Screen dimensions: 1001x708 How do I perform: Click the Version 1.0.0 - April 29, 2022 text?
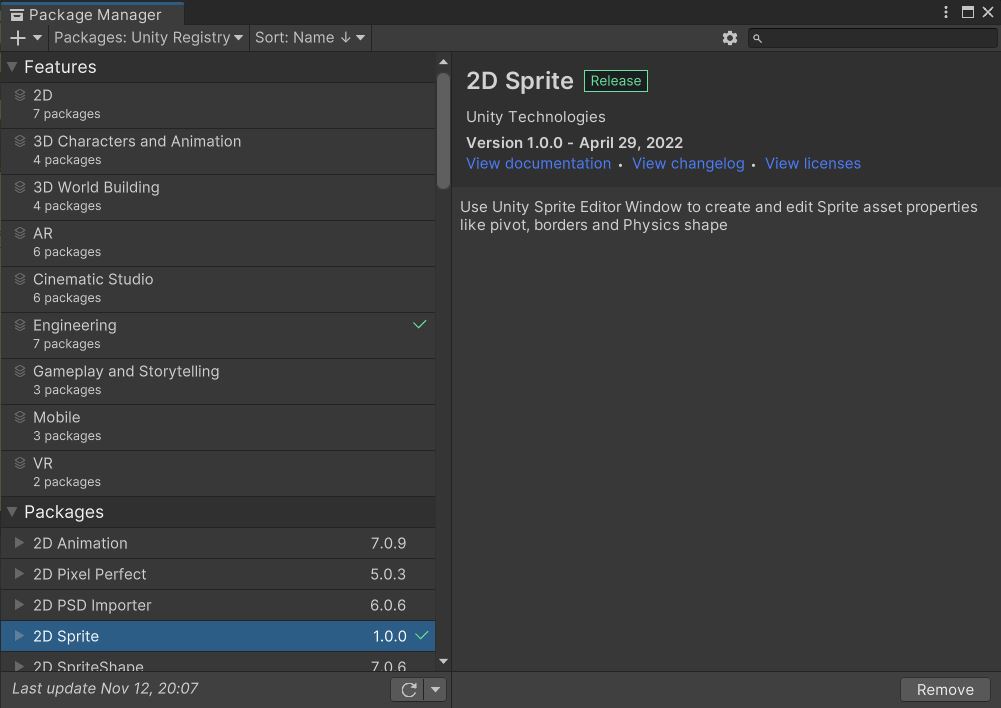(575, 142)
